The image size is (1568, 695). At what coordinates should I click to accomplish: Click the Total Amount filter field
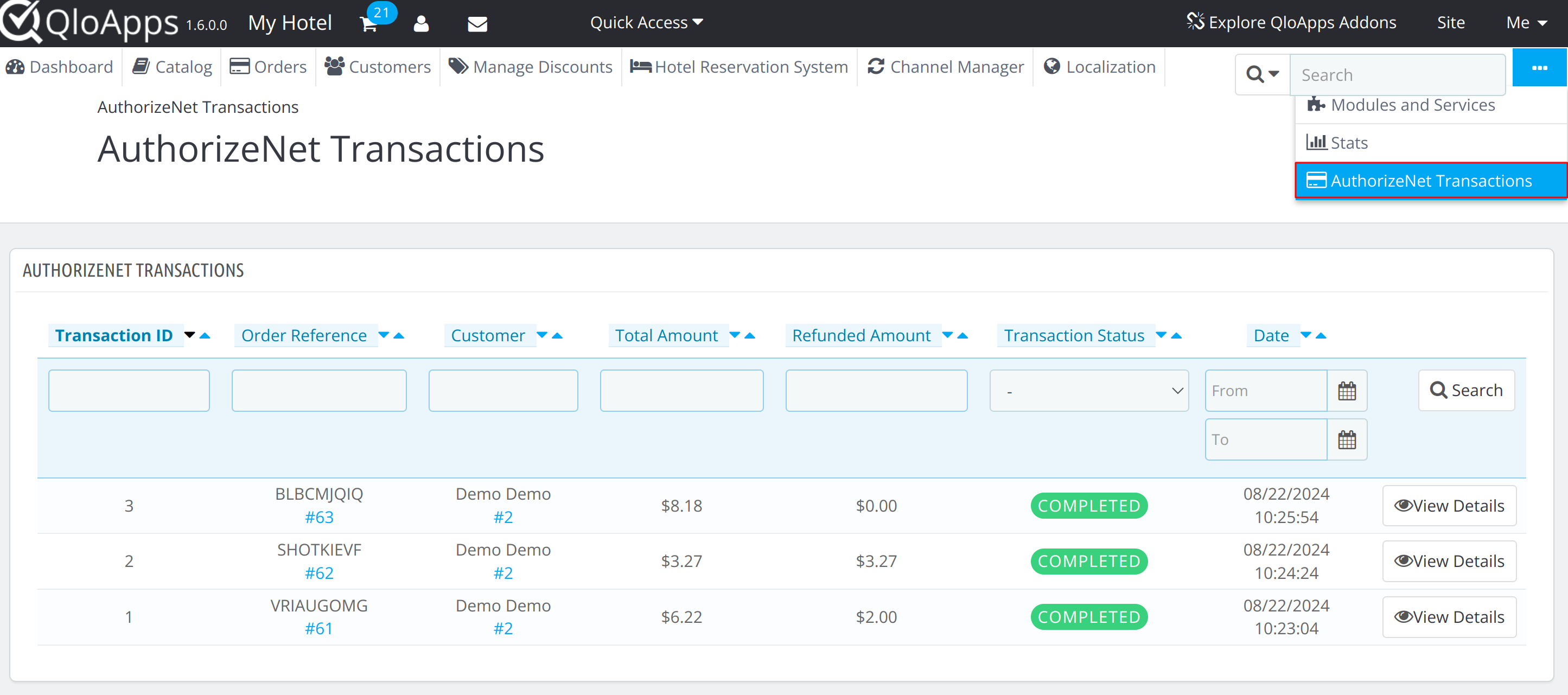coord(682,391)
